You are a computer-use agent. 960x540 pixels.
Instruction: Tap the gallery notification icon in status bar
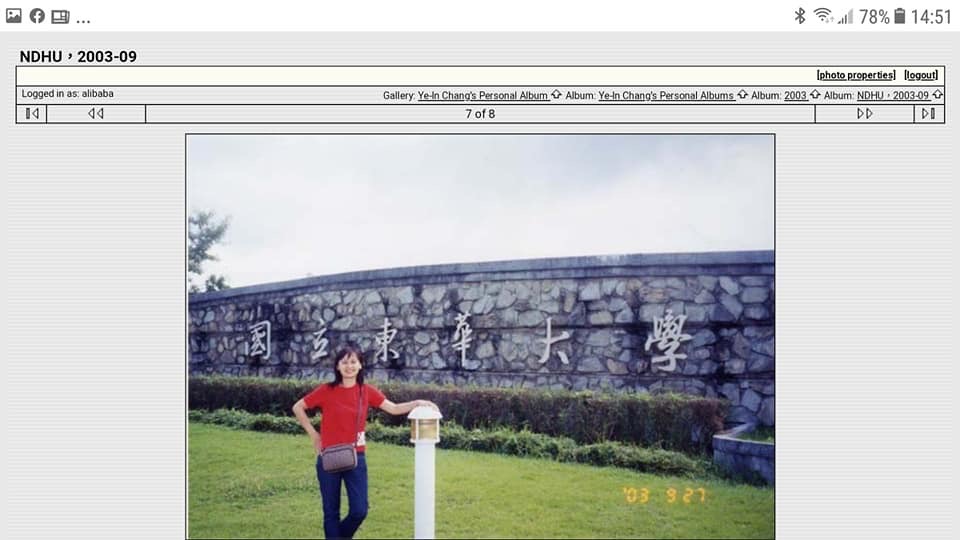(x=13, y=16)
